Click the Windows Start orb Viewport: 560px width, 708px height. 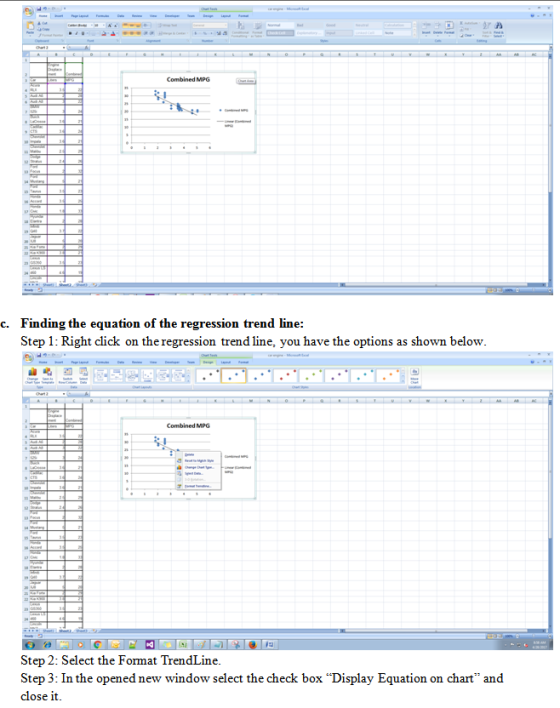pos(30,644)
